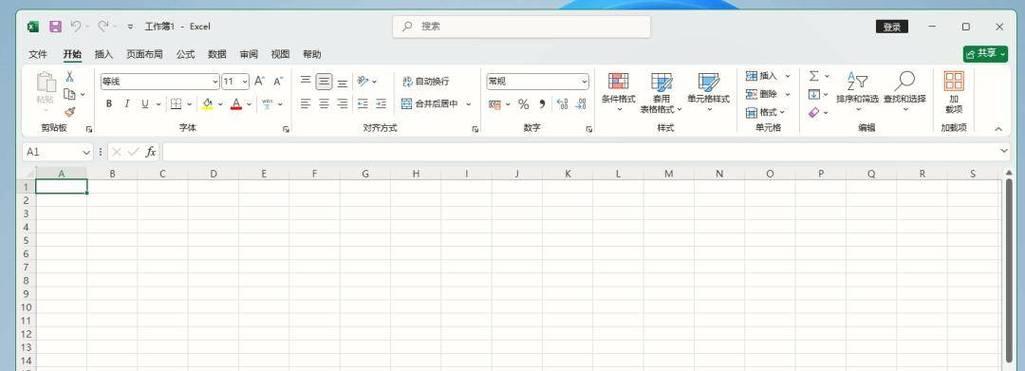
Task: Increase font size with larger A icon
Action: pos(260,82)
